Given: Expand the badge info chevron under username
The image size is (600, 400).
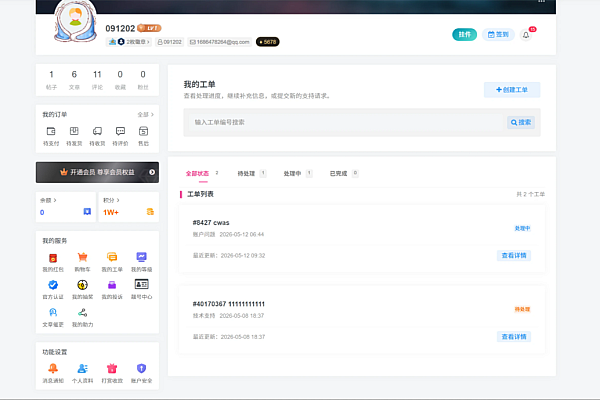Looking at the screenshot, I should tap(148, 42).
